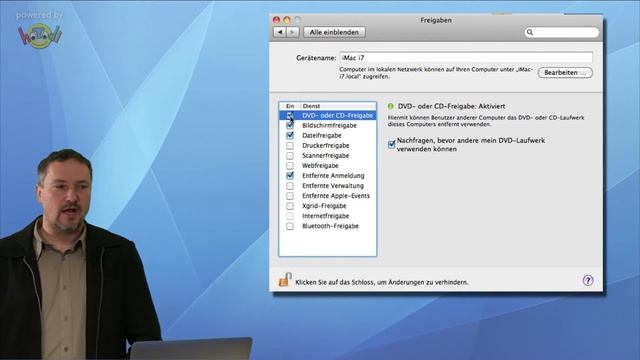Screen dimensions: 640x360
Task: Select the Druckerfreigabe service row
Action: [x=327, y=145]
